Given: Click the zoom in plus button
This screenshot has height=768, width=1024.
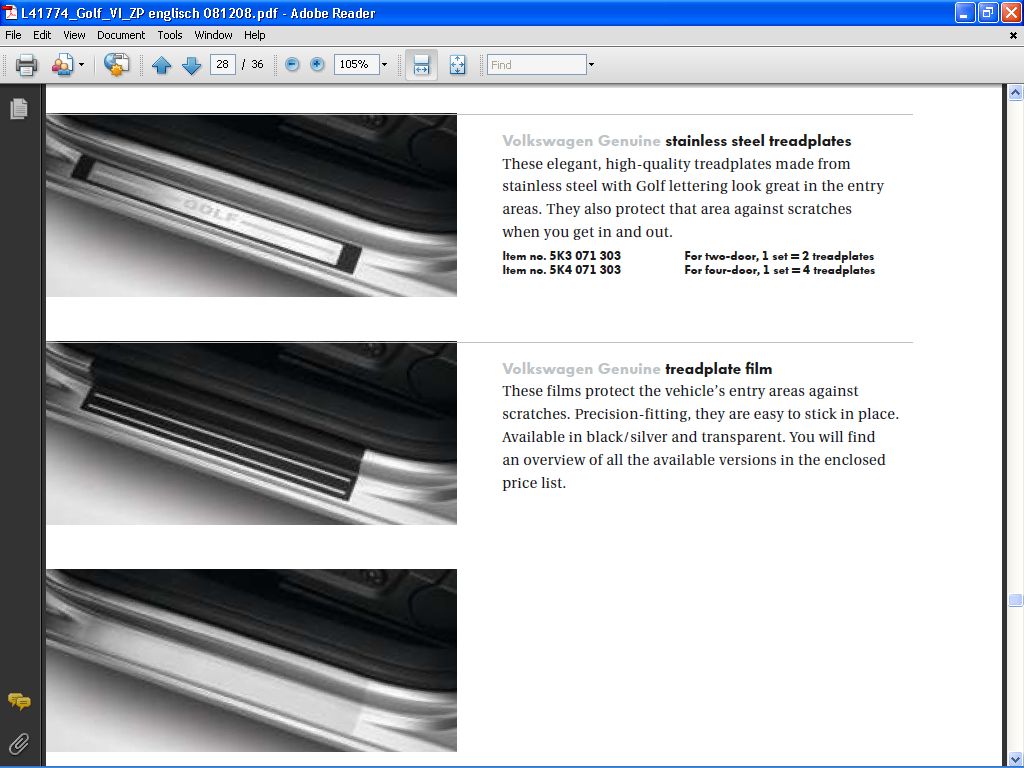Looking at the screenshot, I should point(317,65).
